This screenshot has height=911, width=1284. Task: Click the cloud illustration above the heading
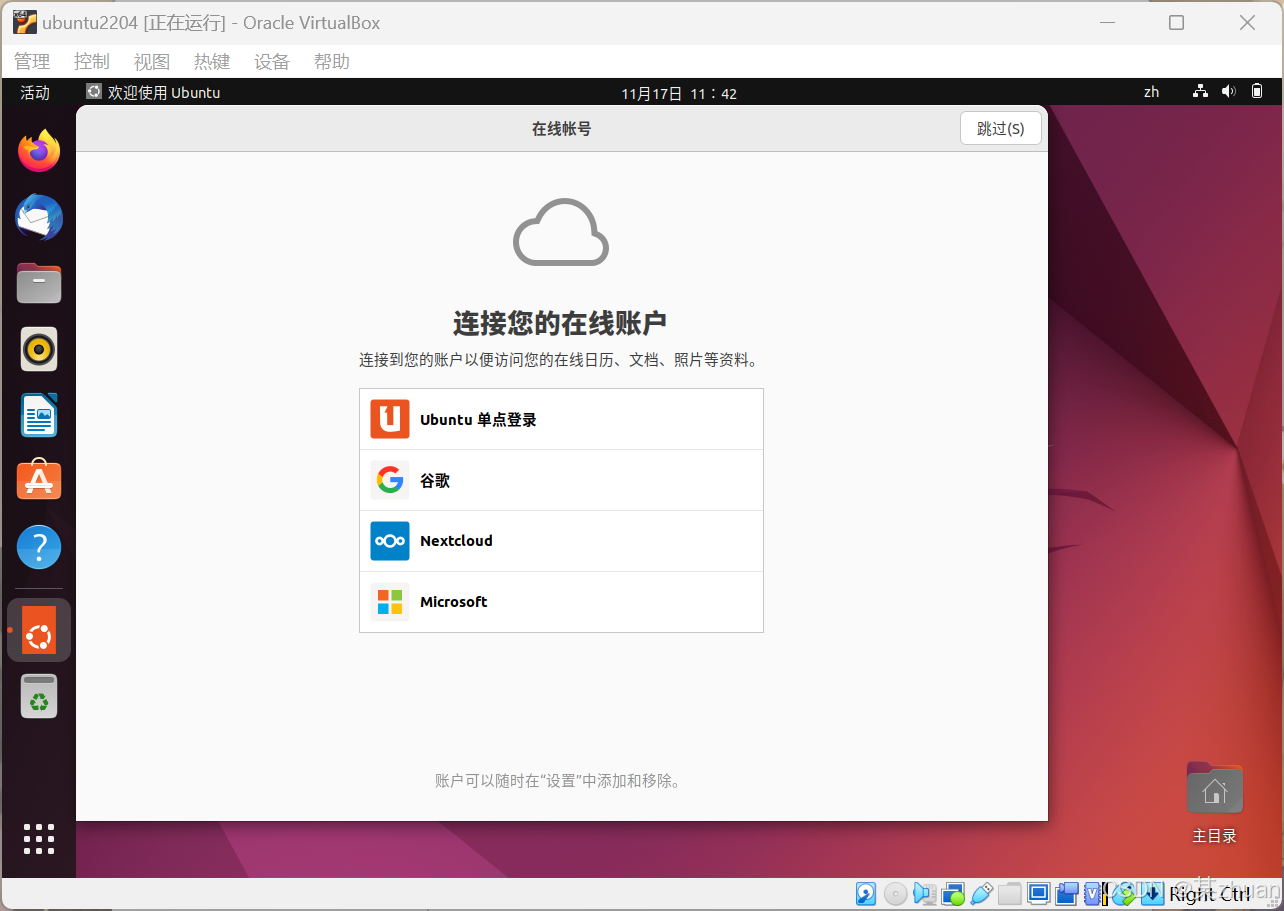point(561,232)
